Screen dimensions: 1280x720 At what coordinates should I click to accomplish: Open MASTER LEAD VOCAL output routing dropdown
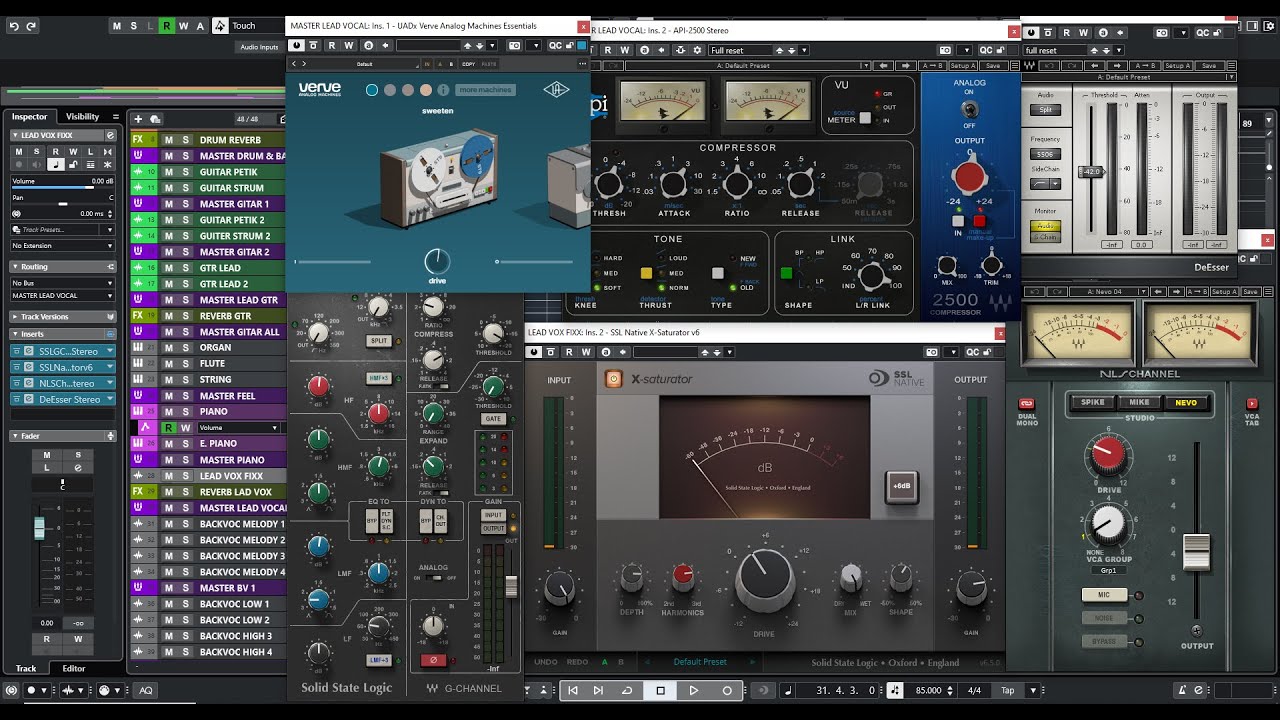point(63,296)
